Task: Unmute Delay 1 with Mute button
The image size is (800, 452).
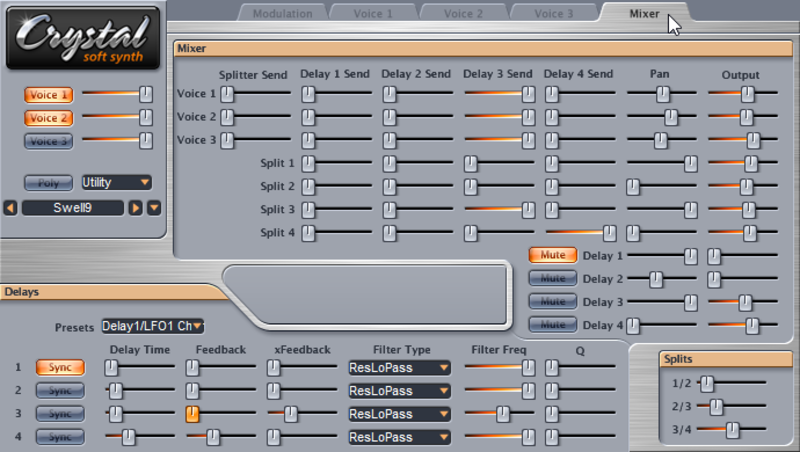Action: click(553, 255)
